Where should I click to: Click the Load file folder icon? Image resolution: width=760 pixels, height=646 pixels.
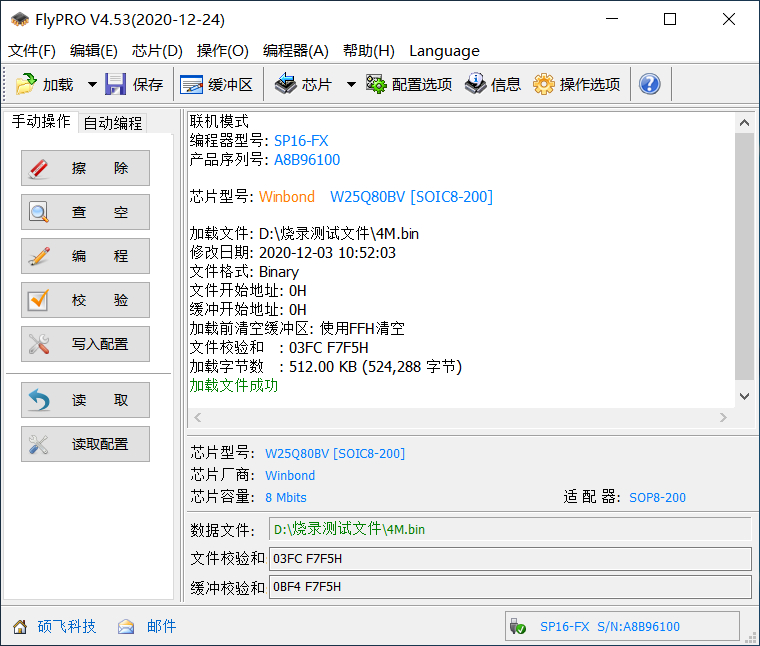(x=26, y=85)
